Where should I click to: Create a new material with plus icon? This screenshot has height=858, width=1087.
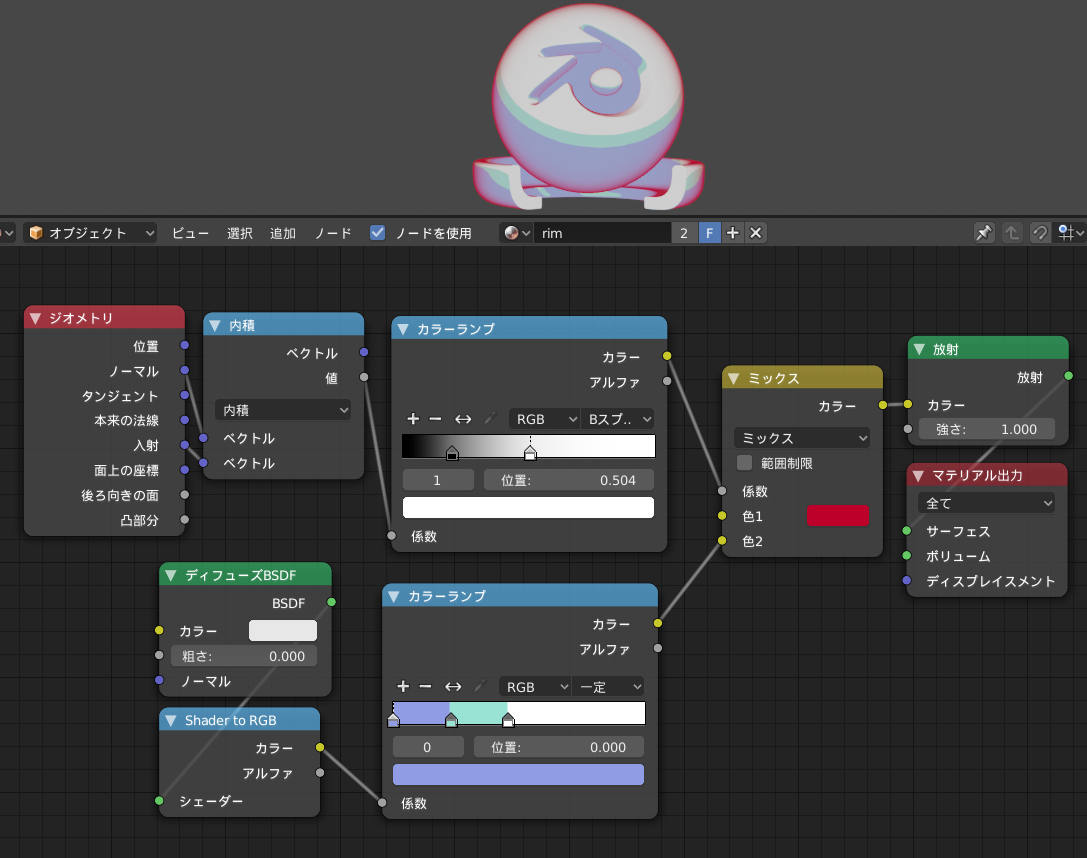pyautogui.click(x=733, y=233)
